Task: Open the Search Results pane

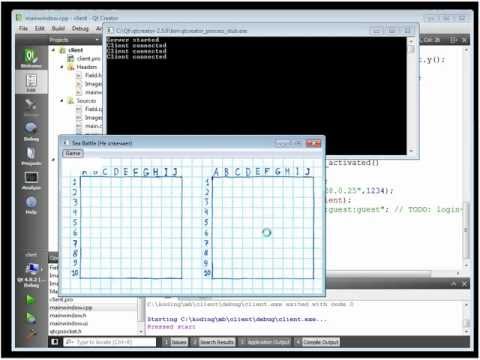Action: point(214,342)
